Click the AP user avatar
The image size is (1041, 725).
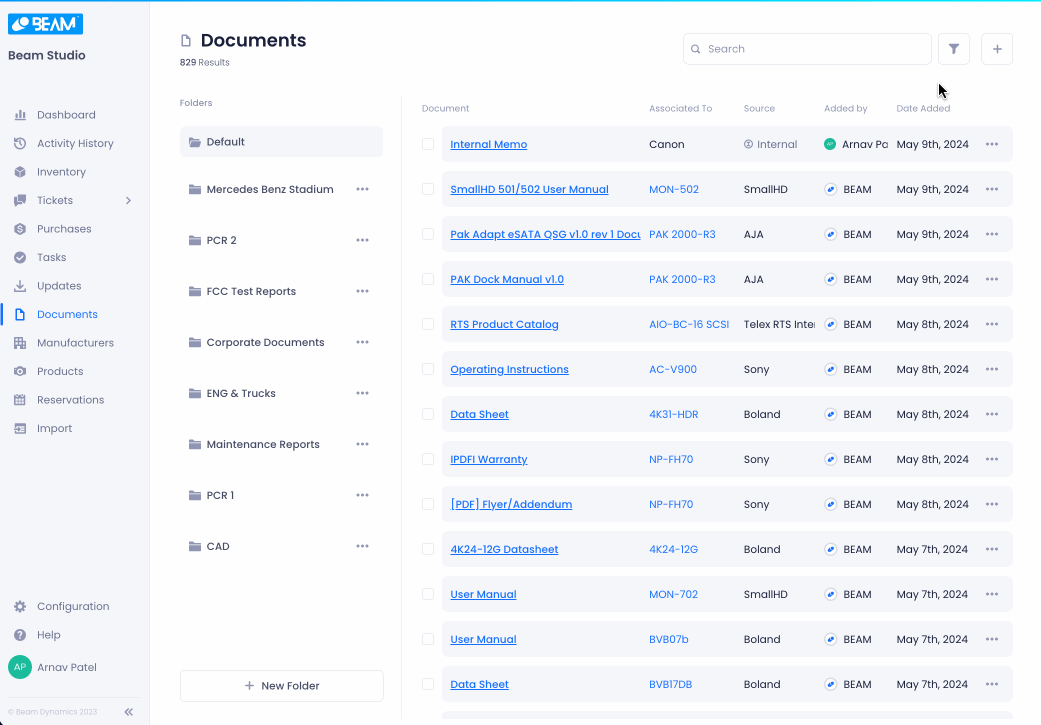point(20,667)
